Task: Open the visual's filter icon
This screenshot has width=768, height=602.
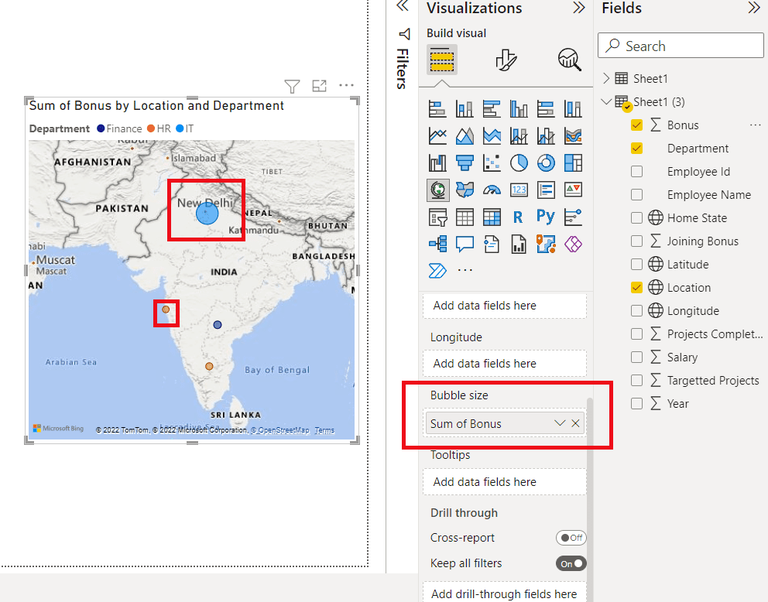Action: pos(292,86)
